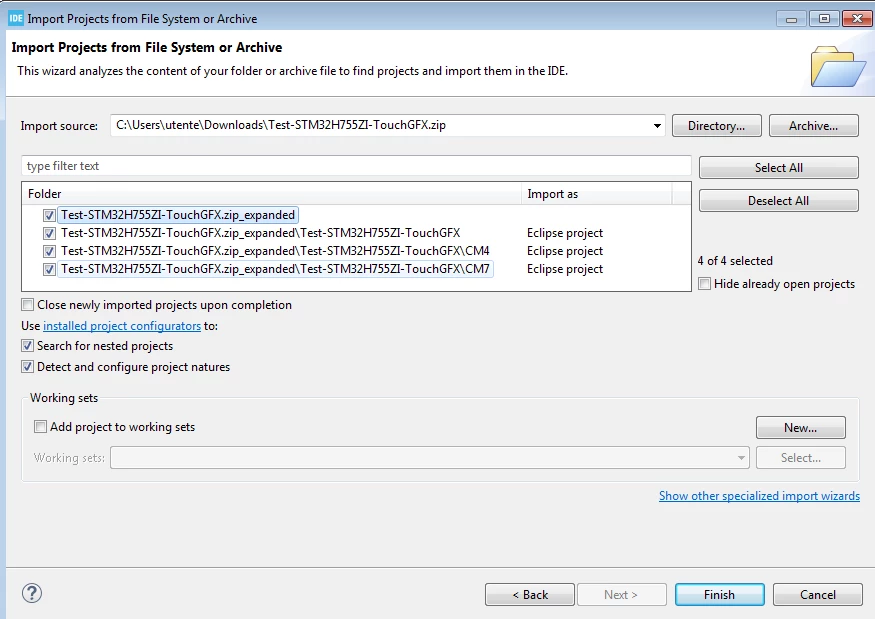
Task: Maximize the import dialog window
Action: (824, 19)
